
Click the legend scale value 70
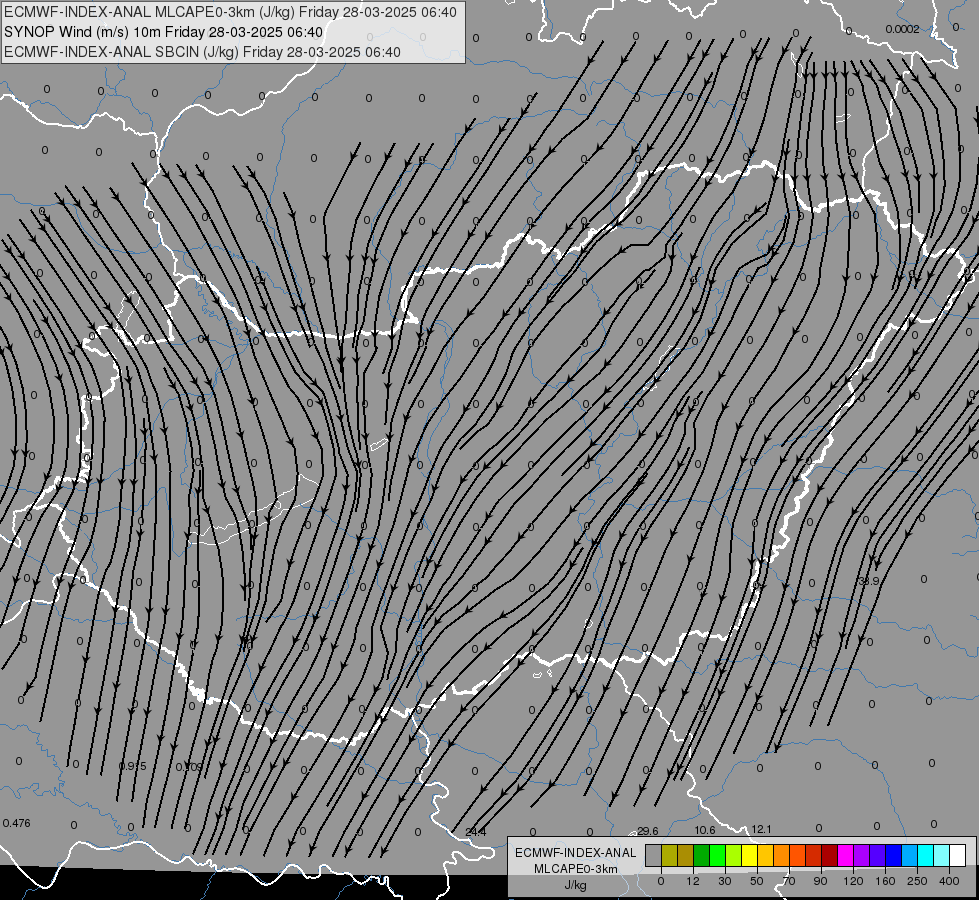pyautogui.click(x=789, y=881)
